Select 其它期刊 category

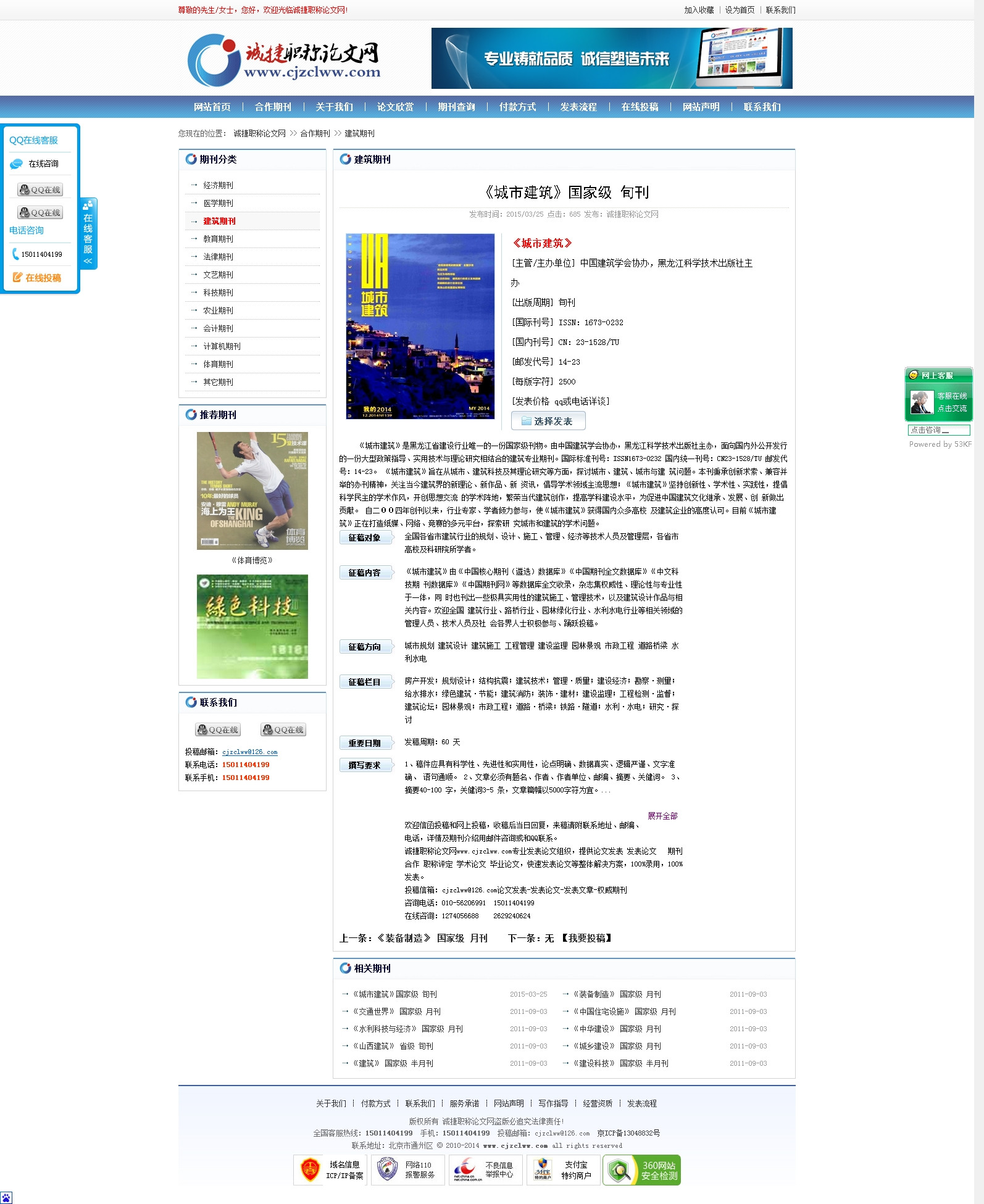coord(218,382)
